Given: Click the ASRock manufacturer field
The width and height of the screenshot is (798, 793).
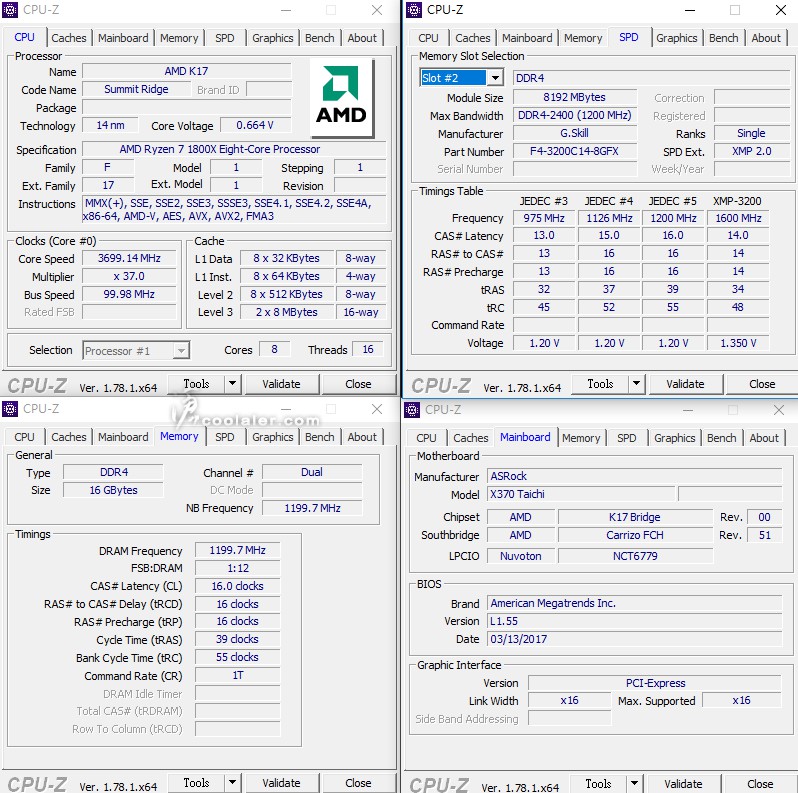Looking at the screenshot, I should coord(634,476).
